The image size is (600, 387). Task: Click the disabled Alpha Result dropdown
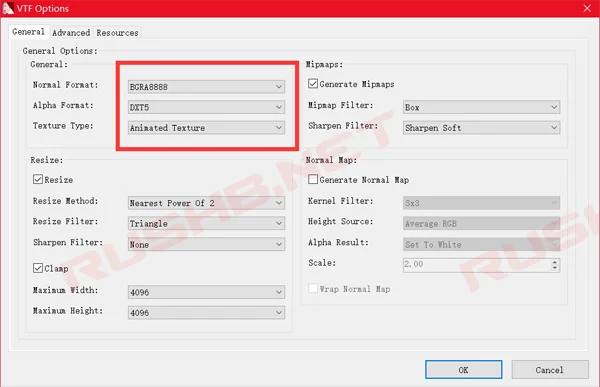click(x=481, y=244)
